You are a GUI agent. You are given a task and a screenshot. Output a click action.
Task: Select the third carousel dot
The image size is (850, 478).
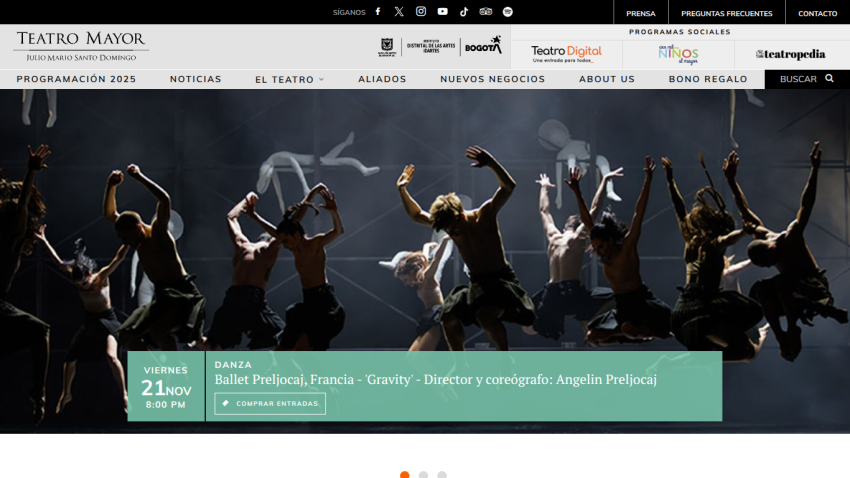tap(442, 475)
